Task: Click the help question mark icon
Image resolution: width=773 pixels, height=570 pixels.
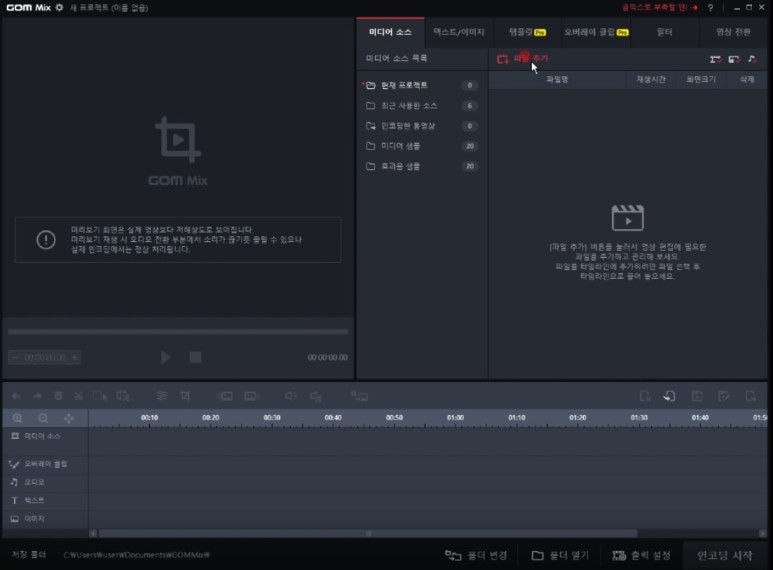Action: click(x=710, y=8)
